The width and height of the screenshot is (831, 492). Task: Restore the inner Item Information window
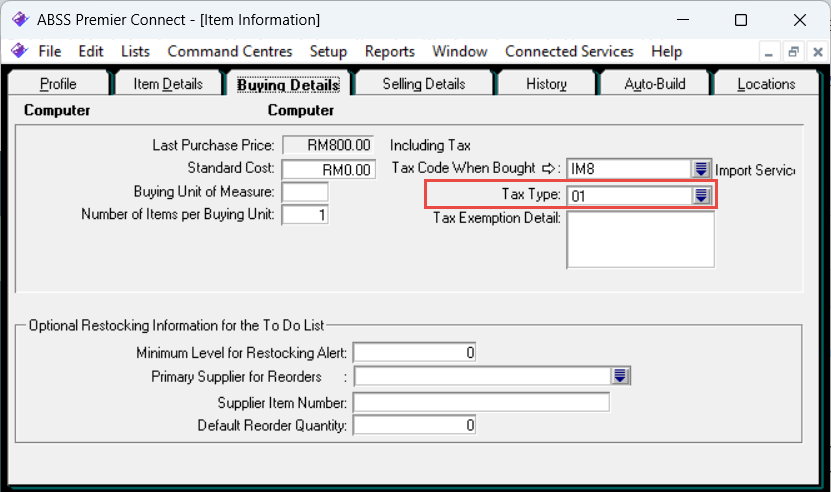(793, 52)
